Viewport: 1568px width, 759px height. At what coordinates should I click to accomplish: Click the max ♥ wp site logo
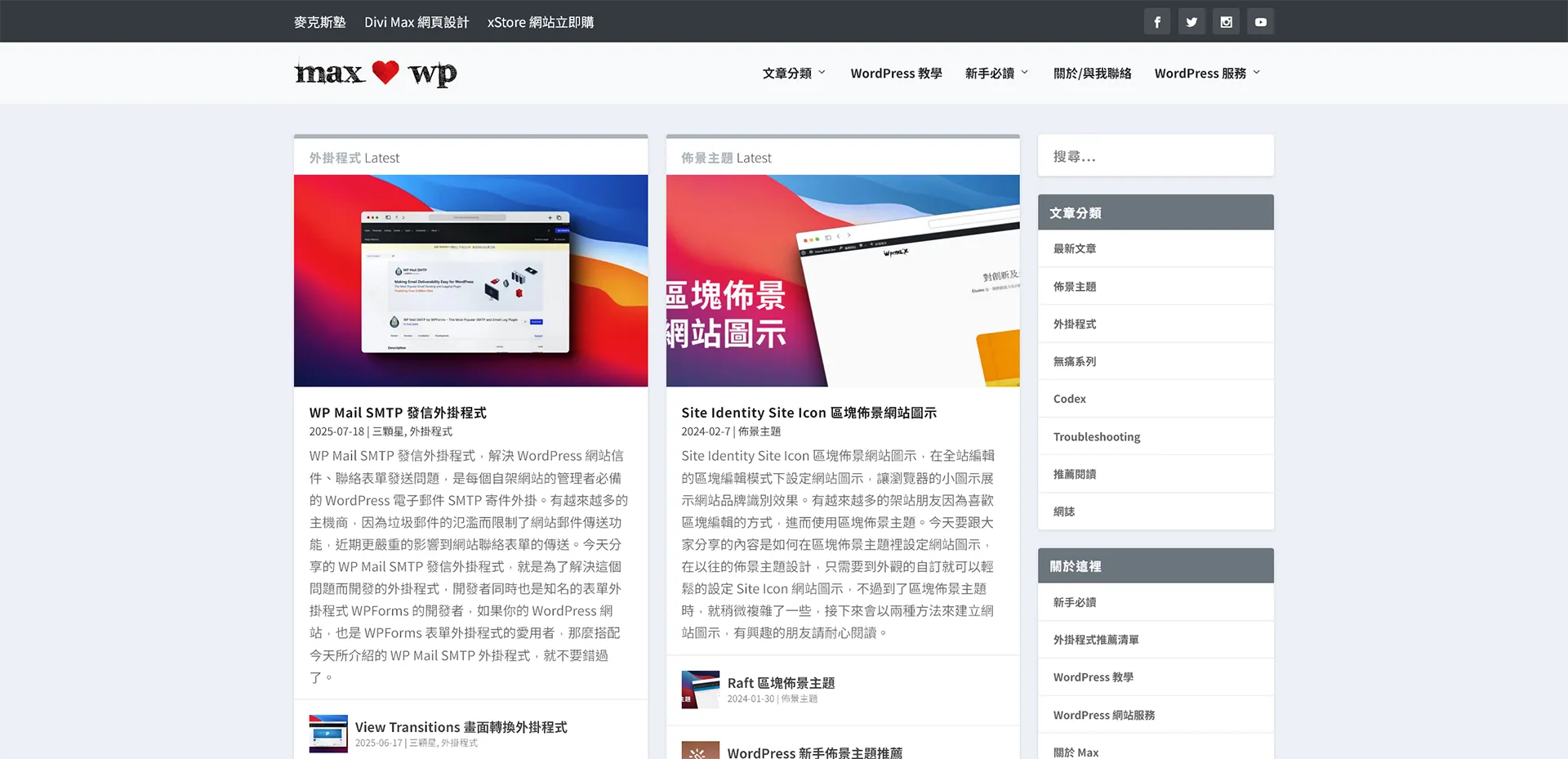click(375, 73)
